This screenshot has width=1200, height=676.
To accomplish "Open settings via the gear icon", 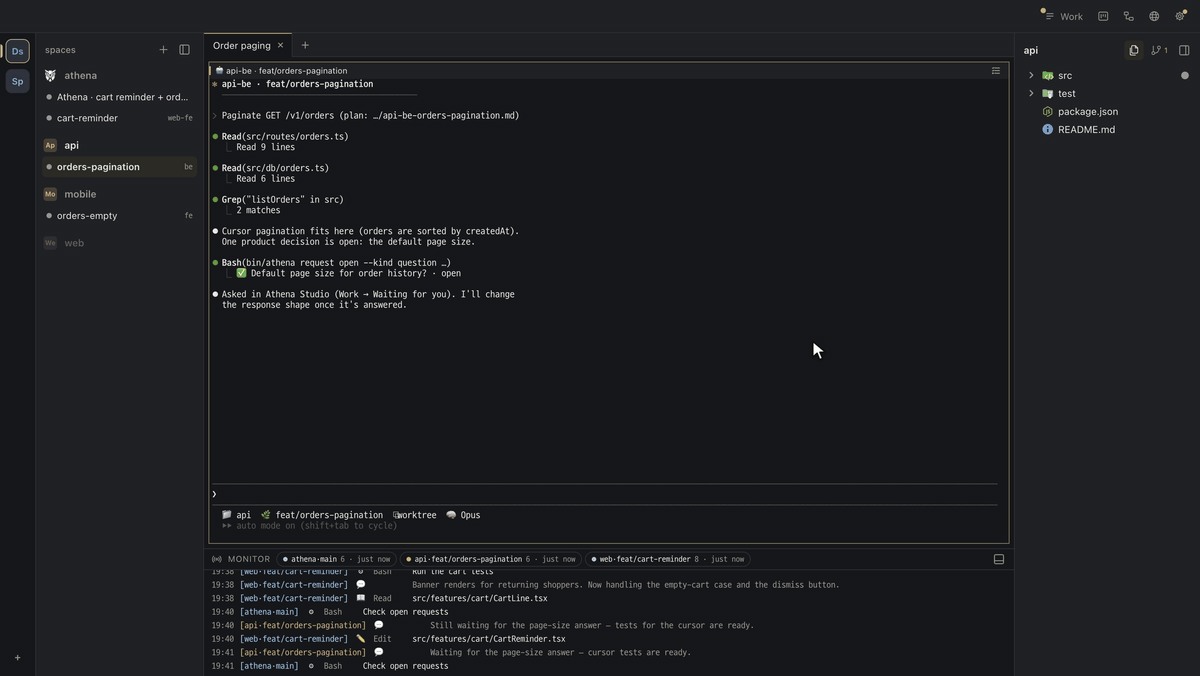I will (x=1180, y=16).
